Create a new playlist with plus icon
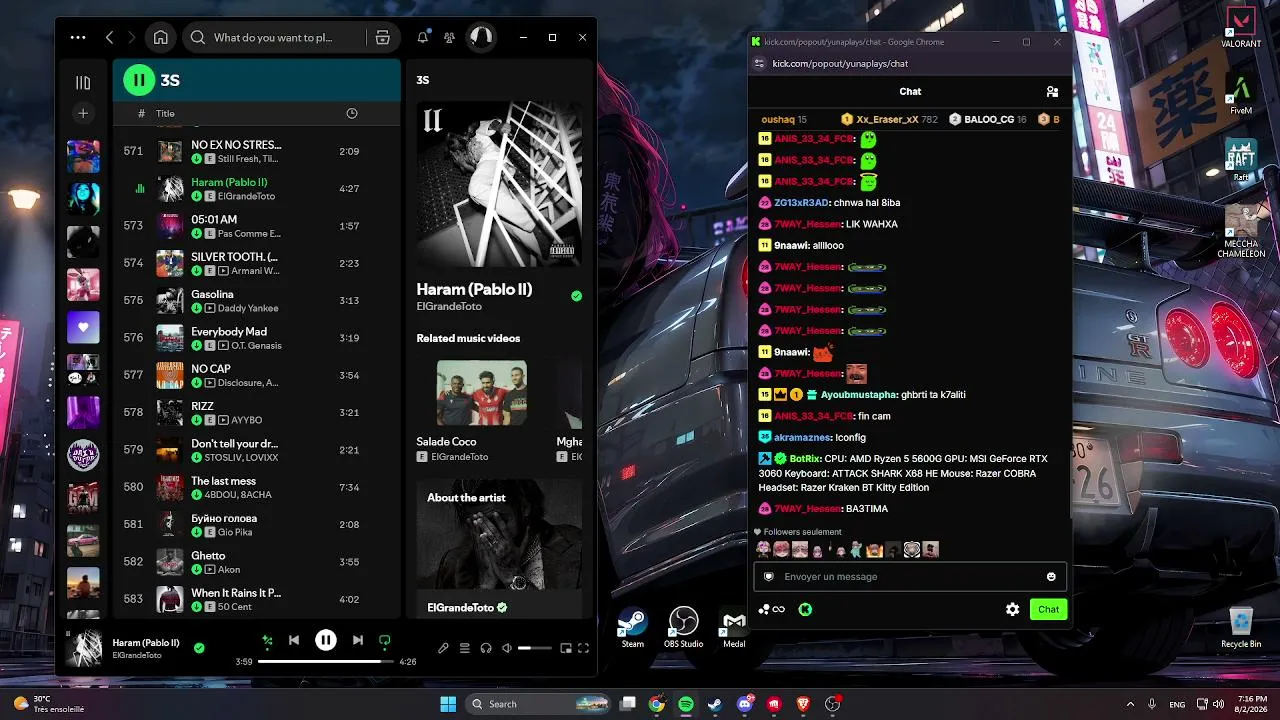This screenshot has width=1280, height=720. pos(83,114)
